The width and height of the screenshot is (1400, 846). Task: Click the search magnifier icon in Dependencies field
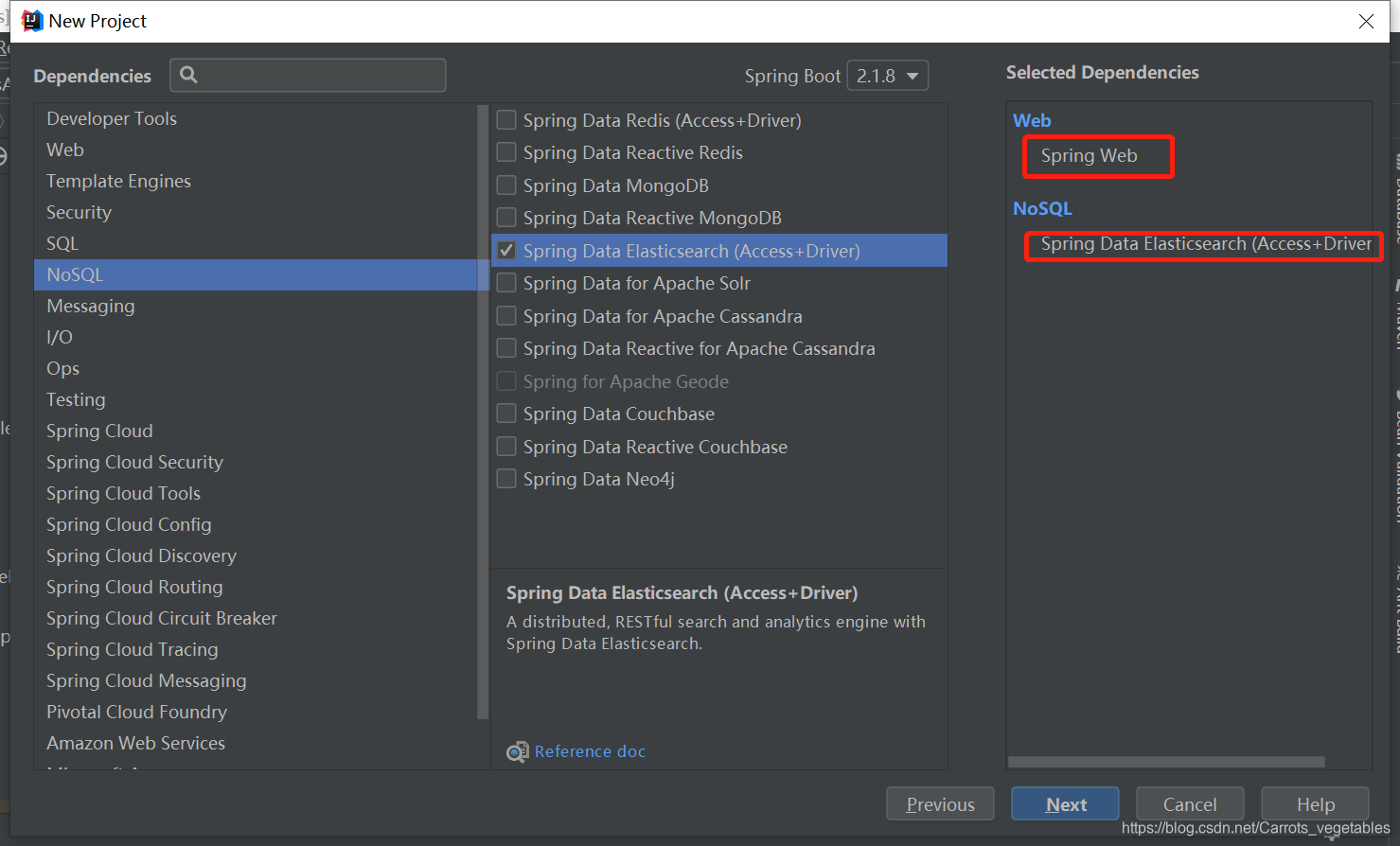coord(188,75)
